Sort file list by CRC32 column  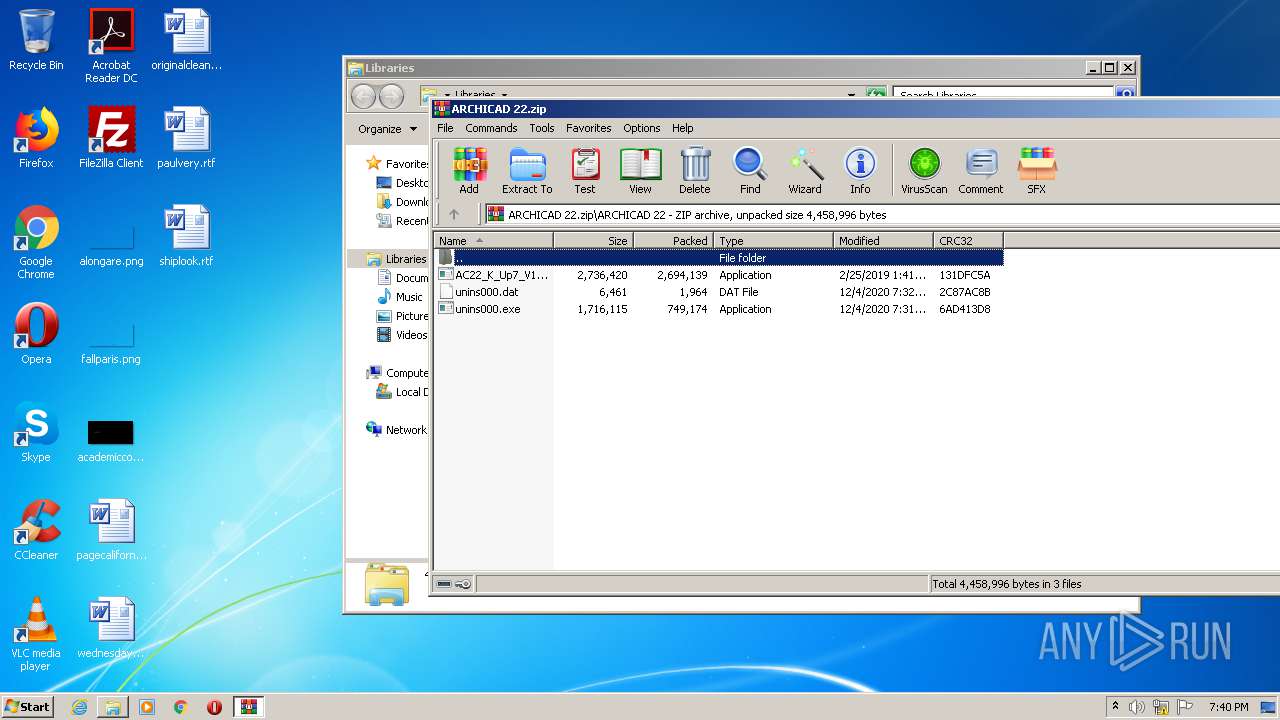(969, 240)
